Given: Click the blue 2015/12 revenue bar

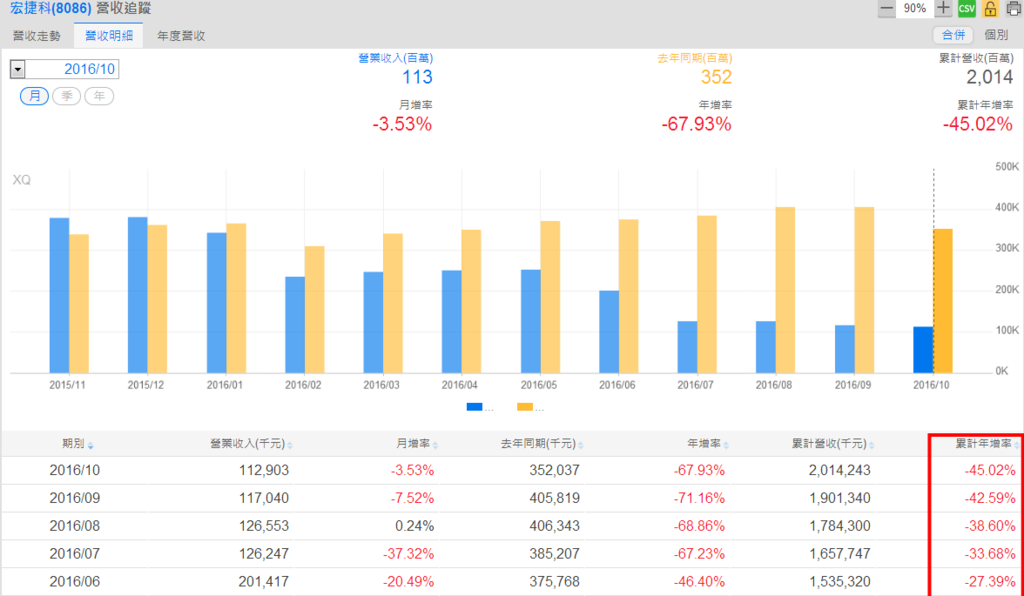Looking at the screenshot, I should click(x=138, y=295).
